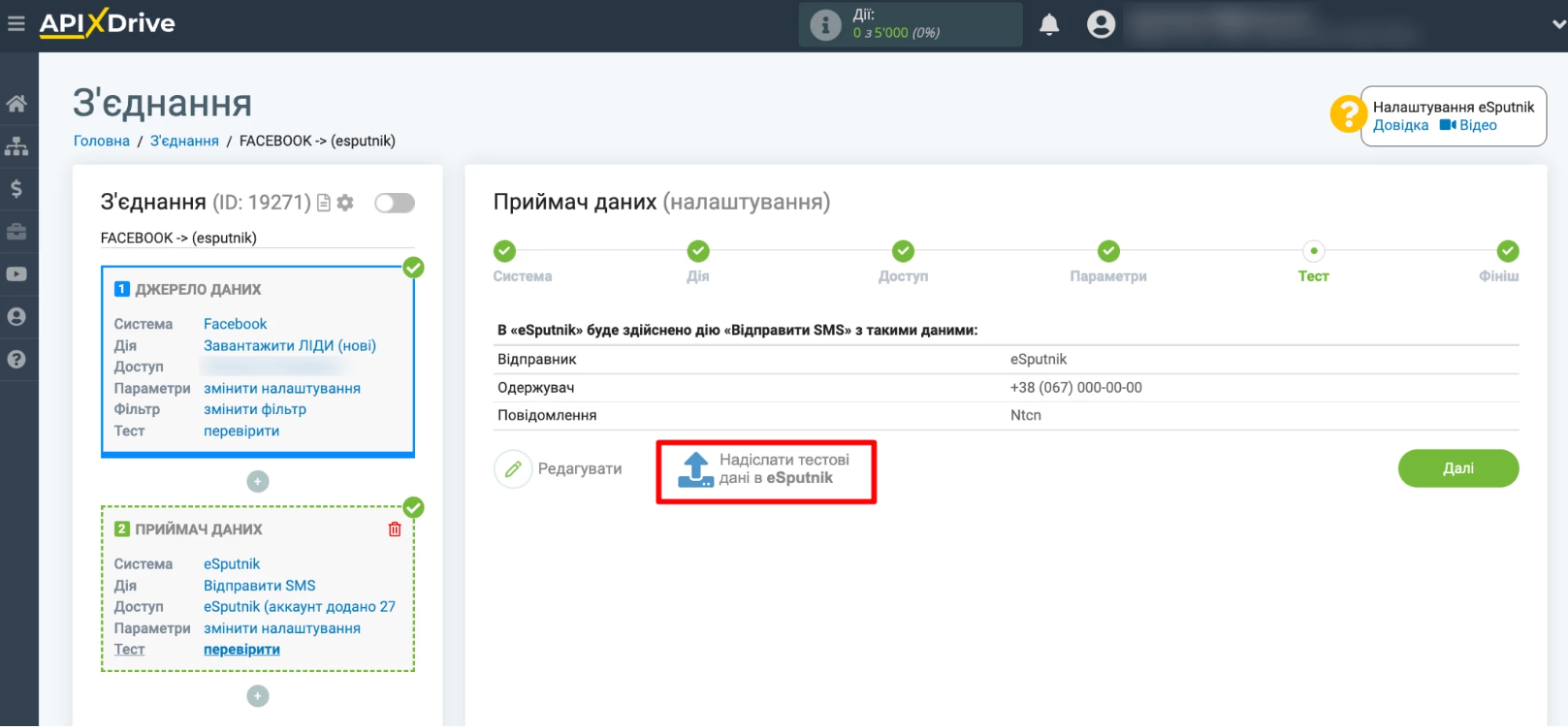Click the Facebook system link
The width and height of the screenshot is (1568, 727).
pyautogui.click(x=235, y=324)
